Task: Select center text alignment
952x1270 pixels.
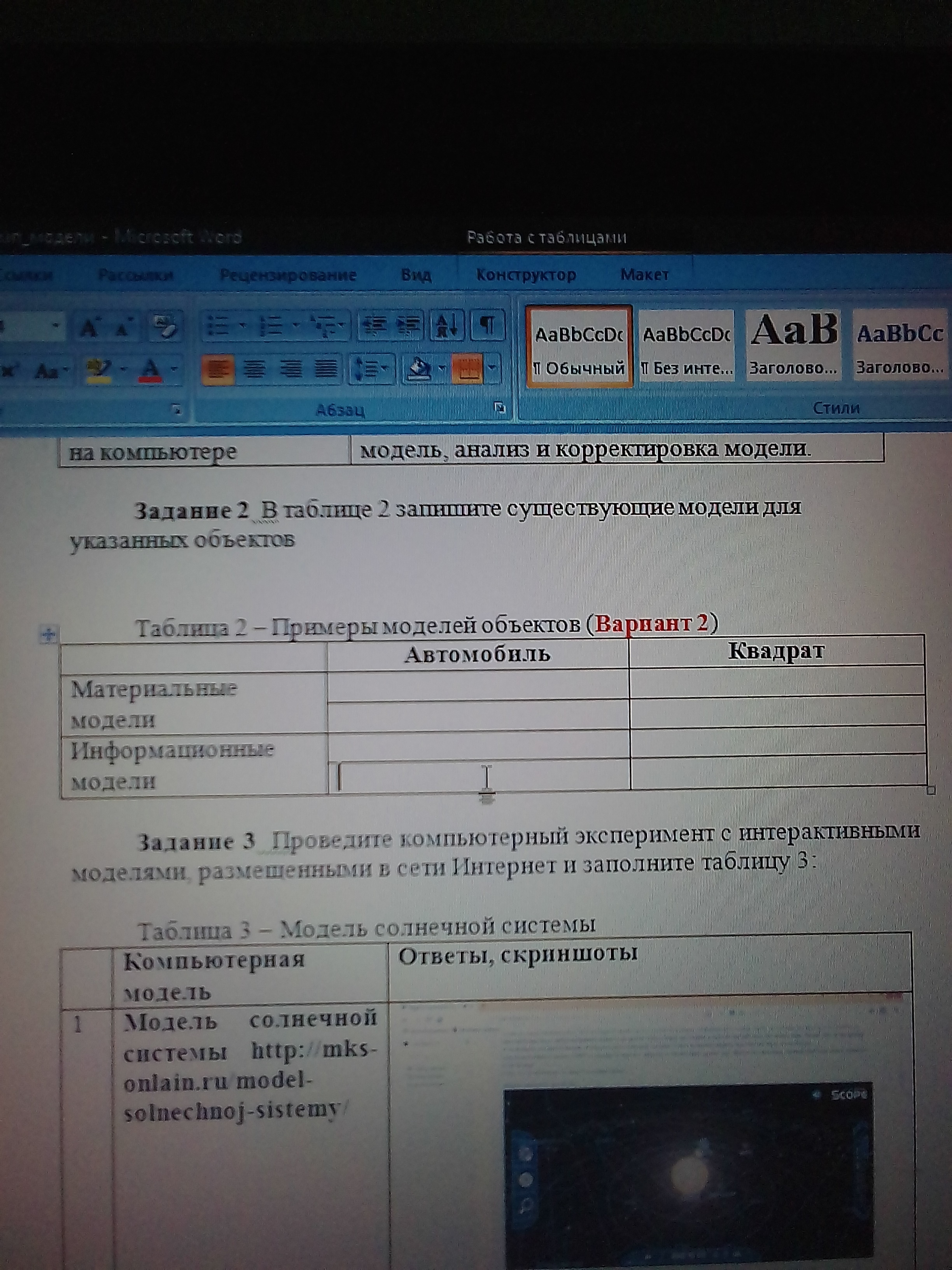Action: (256, 369)
